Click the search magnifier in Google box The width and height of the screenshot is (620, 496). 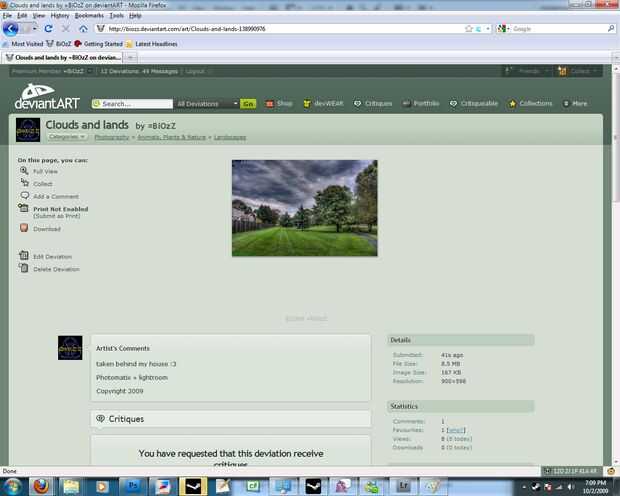pos(611,28)
